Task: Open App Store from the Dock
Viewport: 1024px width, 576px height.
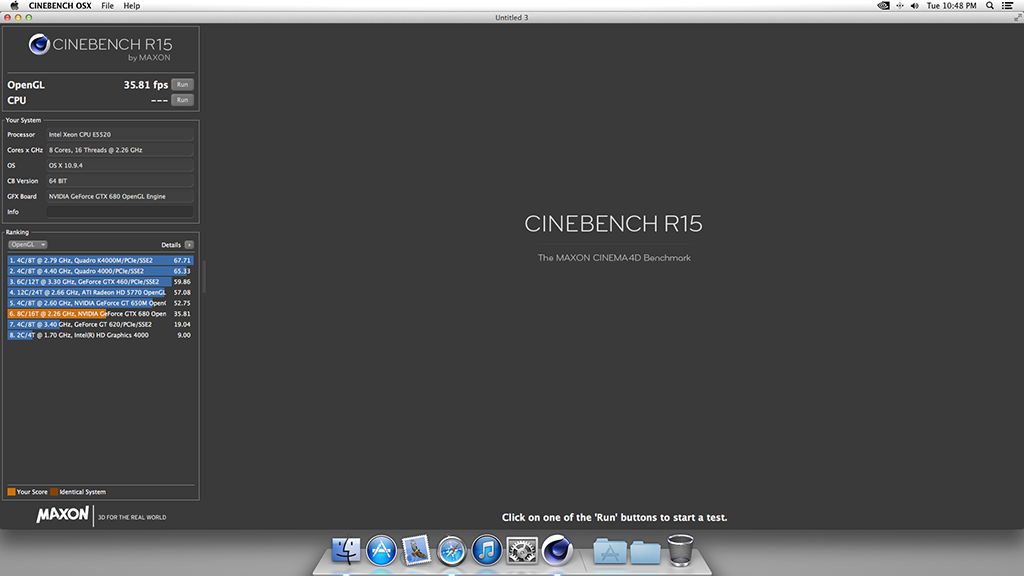Action: point(381,550)
